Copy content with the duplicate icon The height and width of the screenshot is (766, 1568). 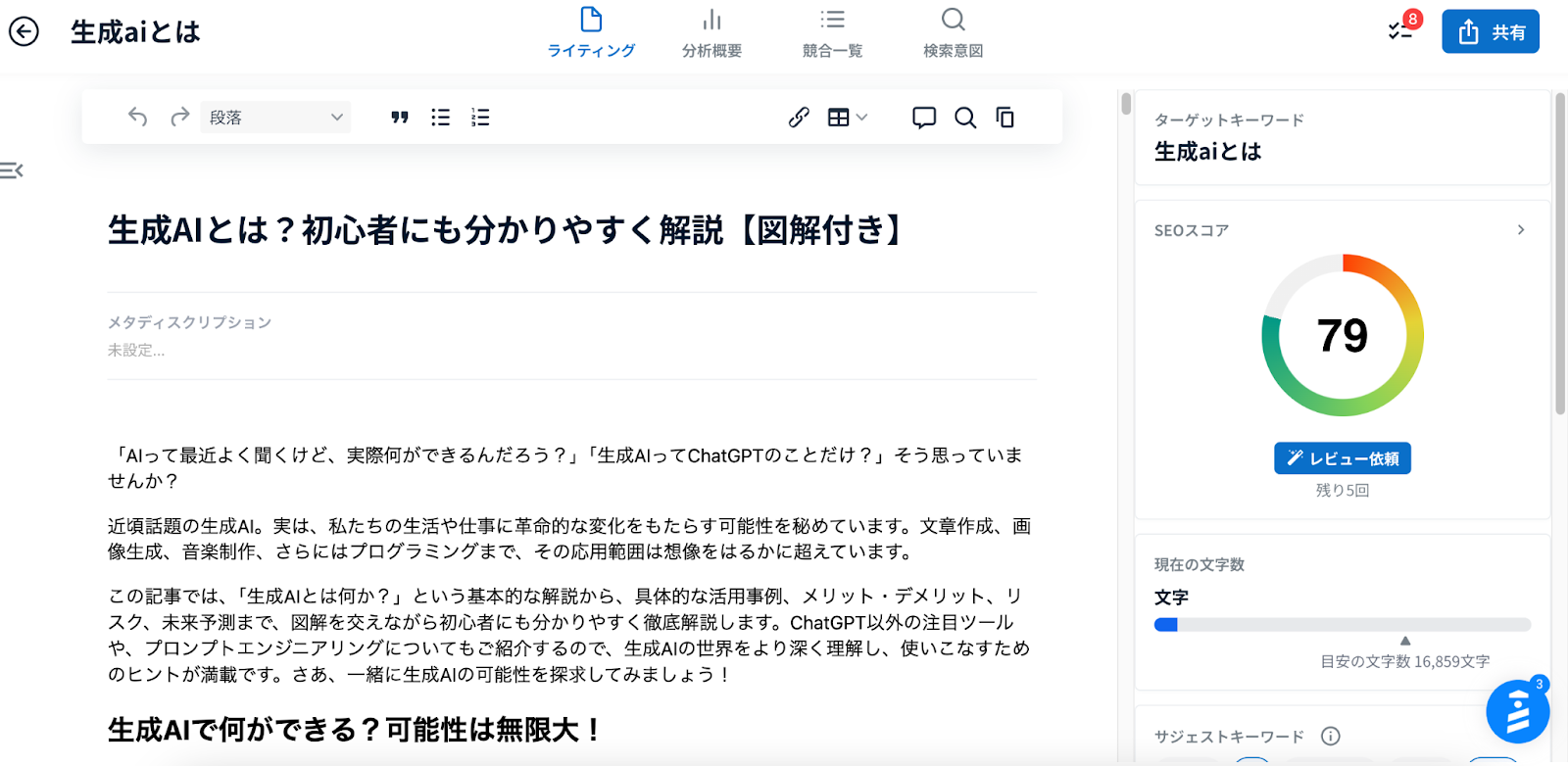click(x=1005, y=118)
